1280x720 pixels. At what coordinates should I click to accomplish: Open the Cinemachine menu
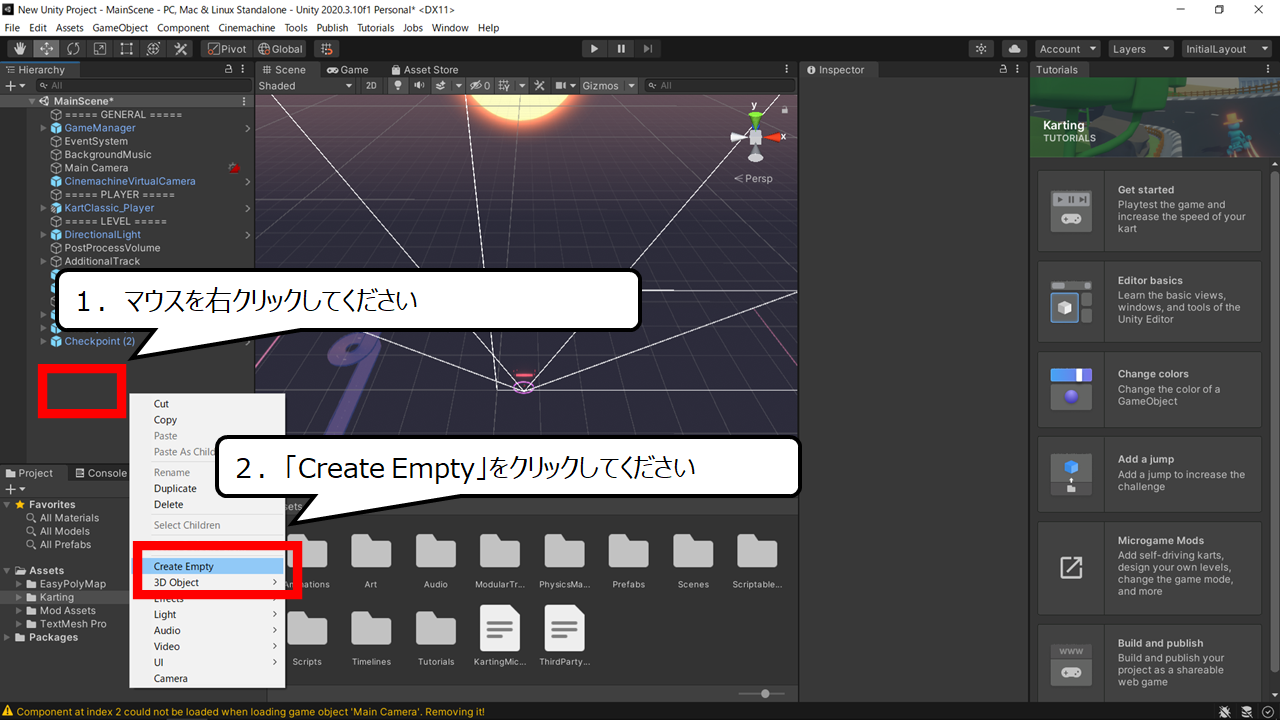(248, 28)
